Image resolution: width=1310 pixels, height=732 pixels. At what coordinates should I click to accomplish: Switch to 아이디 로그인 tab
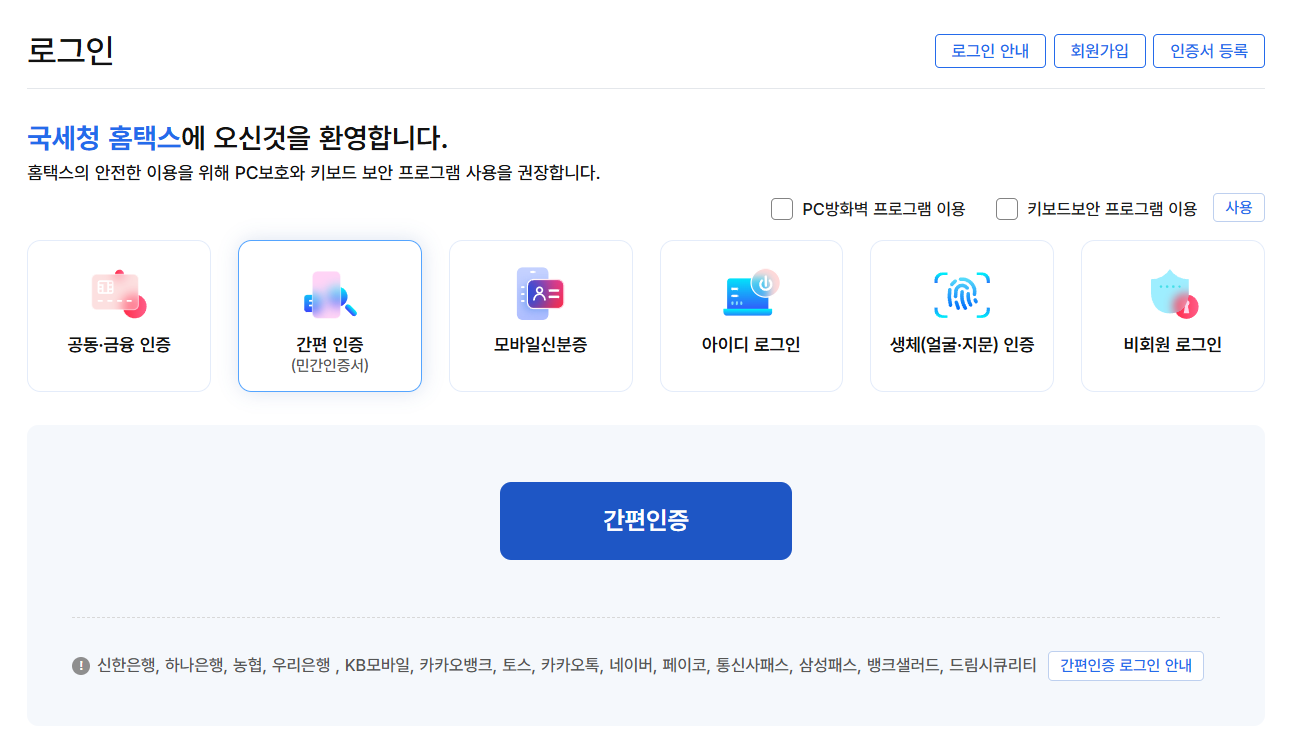click(x=751, y=316)
